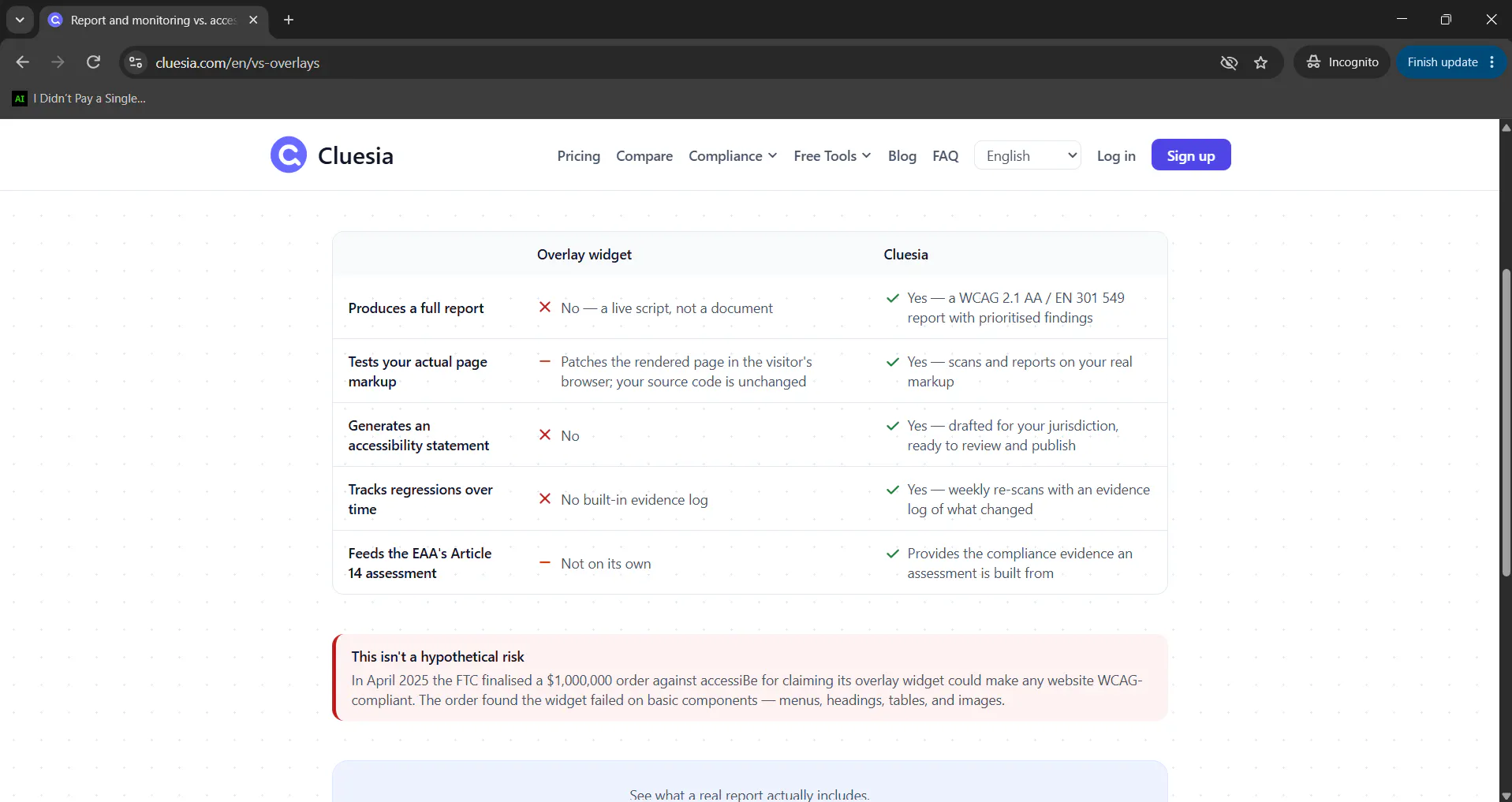The height and width of the screenshot is (802, 1512).
Task: Open site information icon in address bar
Action: (136, 62)
